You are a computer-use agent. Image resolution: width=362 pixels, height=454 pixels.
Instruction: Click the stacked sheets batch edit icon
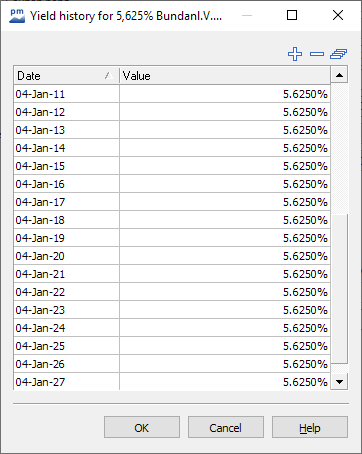click(339, 54)
